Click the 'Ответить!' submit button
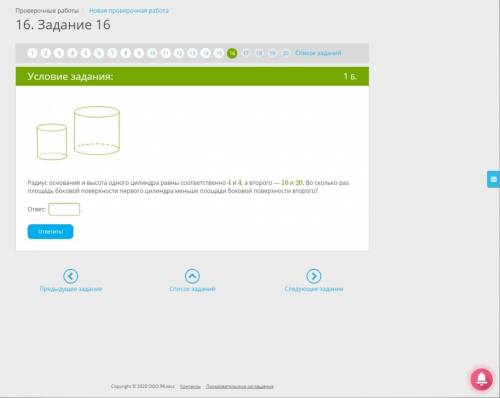Screen dimensions: 500x398 50,232
